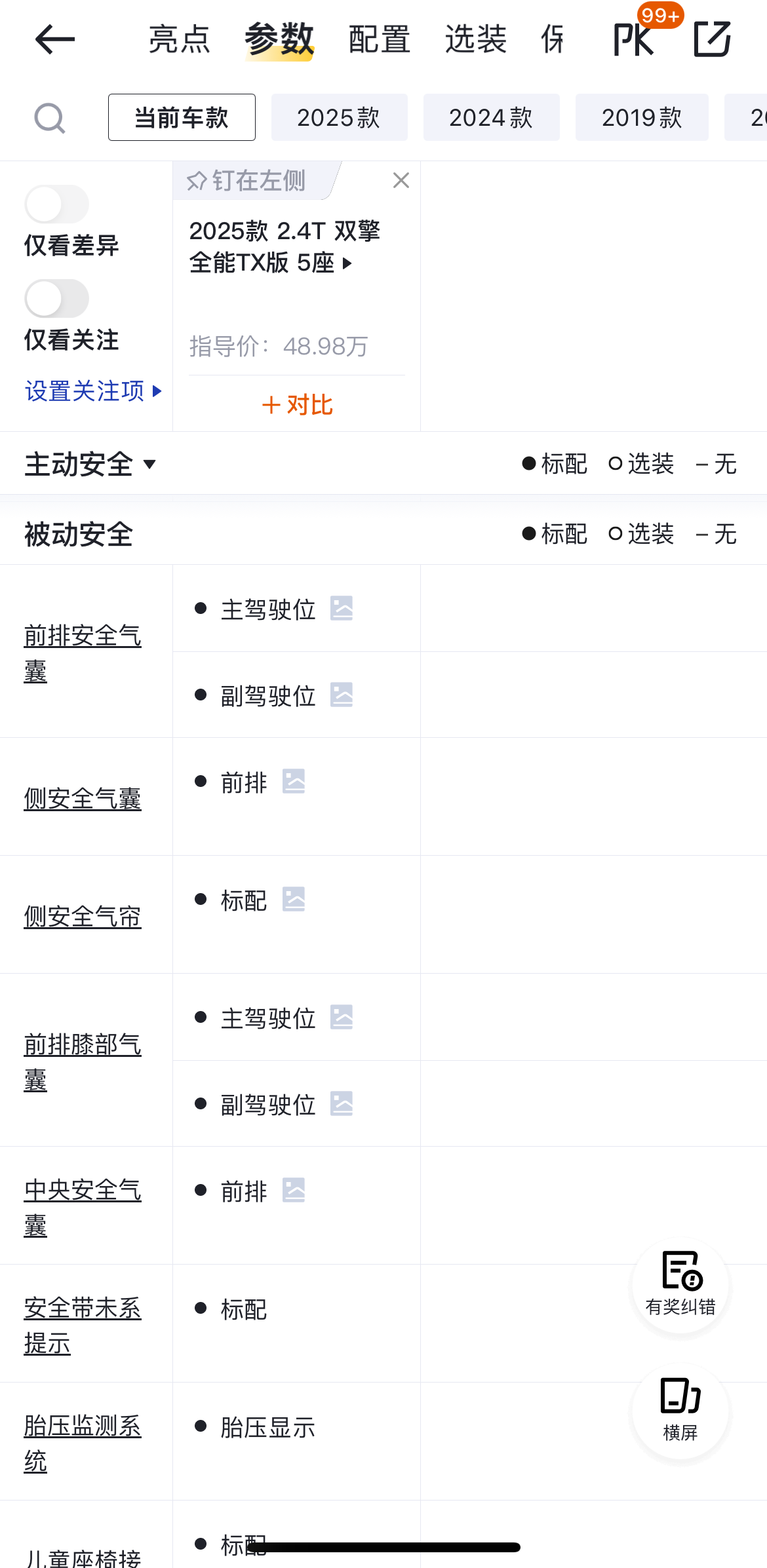This screenshot has width=767, height=1568.
Task: Switch to landscape with 横屏 icon
Action: 680,1411
